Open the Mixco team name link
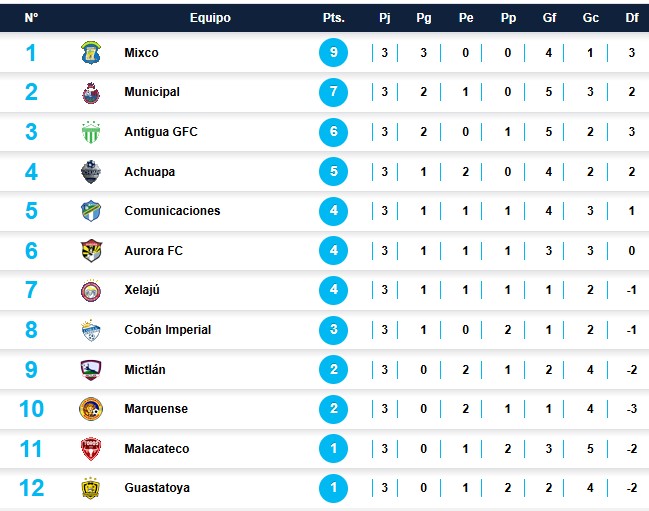This screenshot has height=511, width=649. pos(141,53)
